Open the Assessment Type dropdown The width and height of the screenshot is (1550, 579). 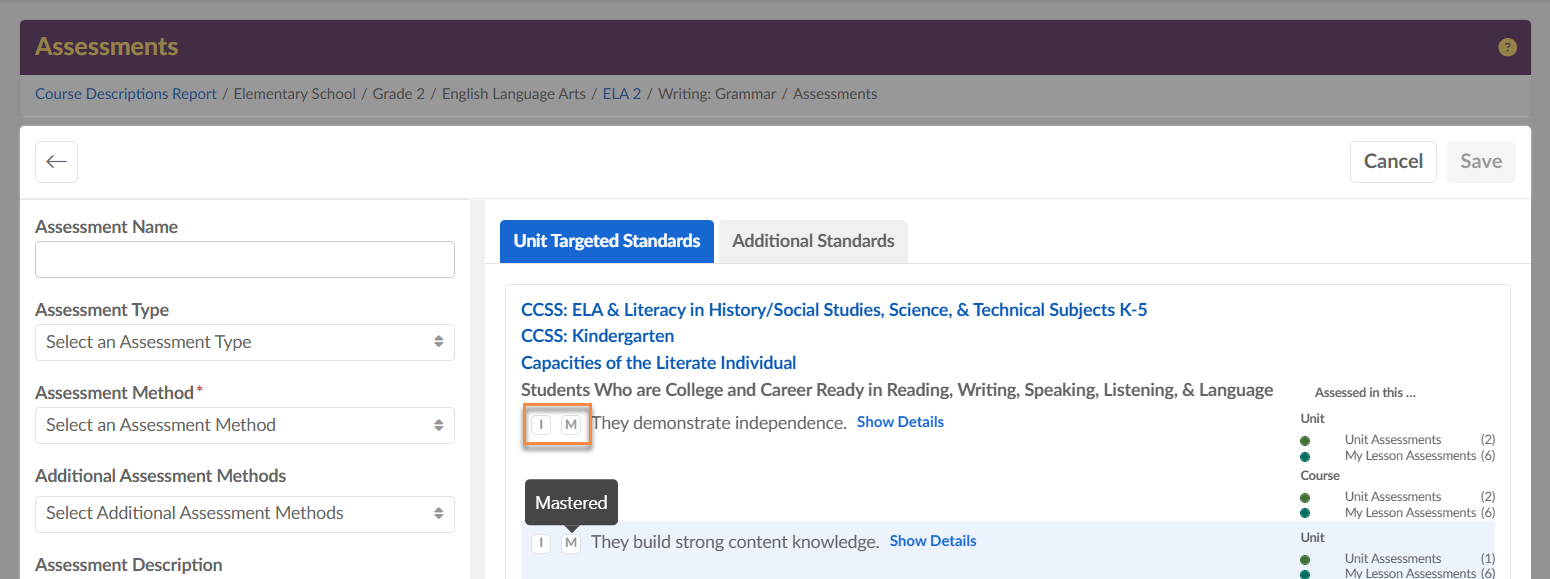pos(244,342)
